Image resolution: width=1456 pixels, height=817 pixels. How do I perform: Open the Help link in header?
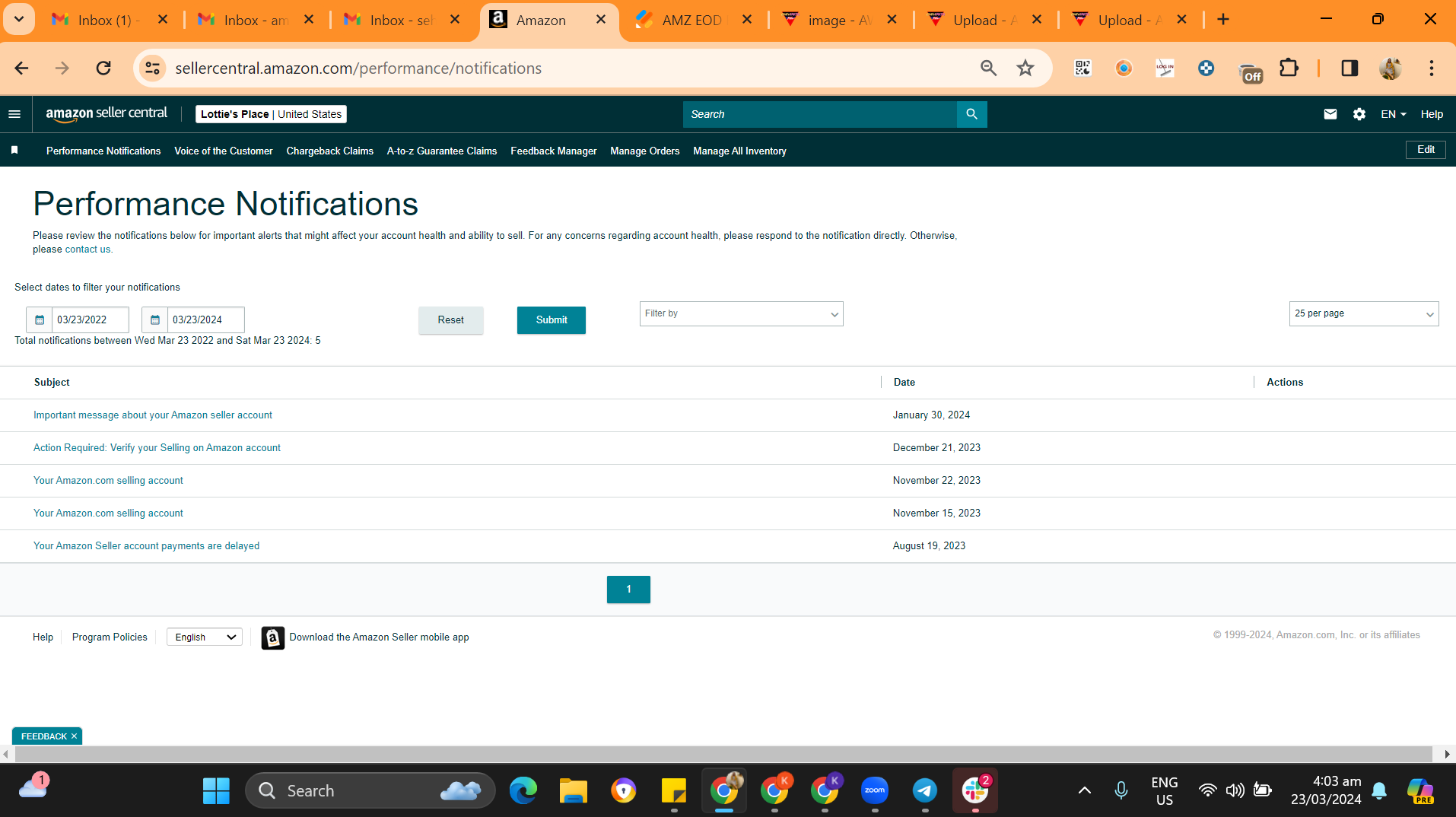coord(1432,114)
